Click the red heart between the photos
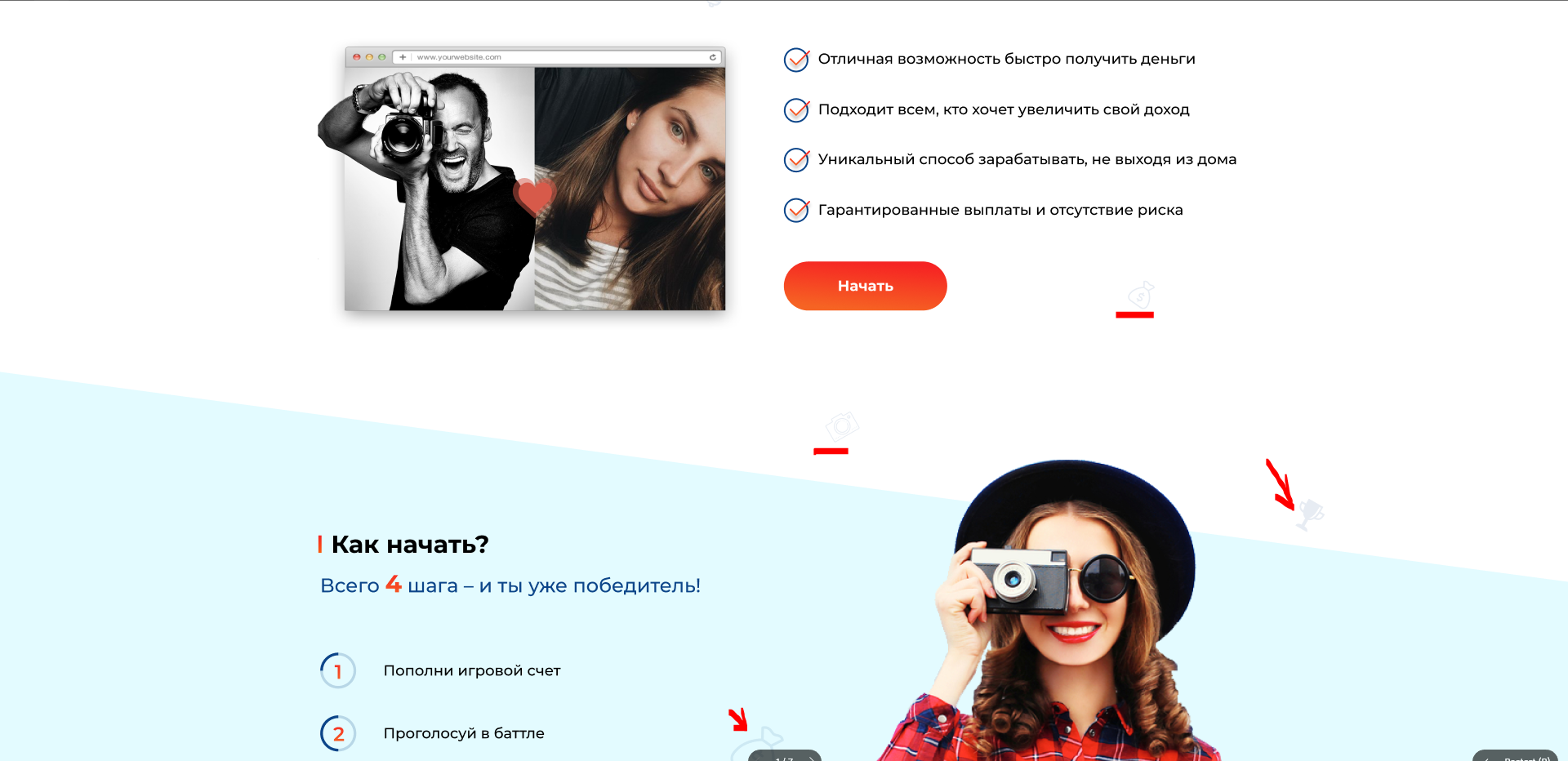 click(533, 197)
